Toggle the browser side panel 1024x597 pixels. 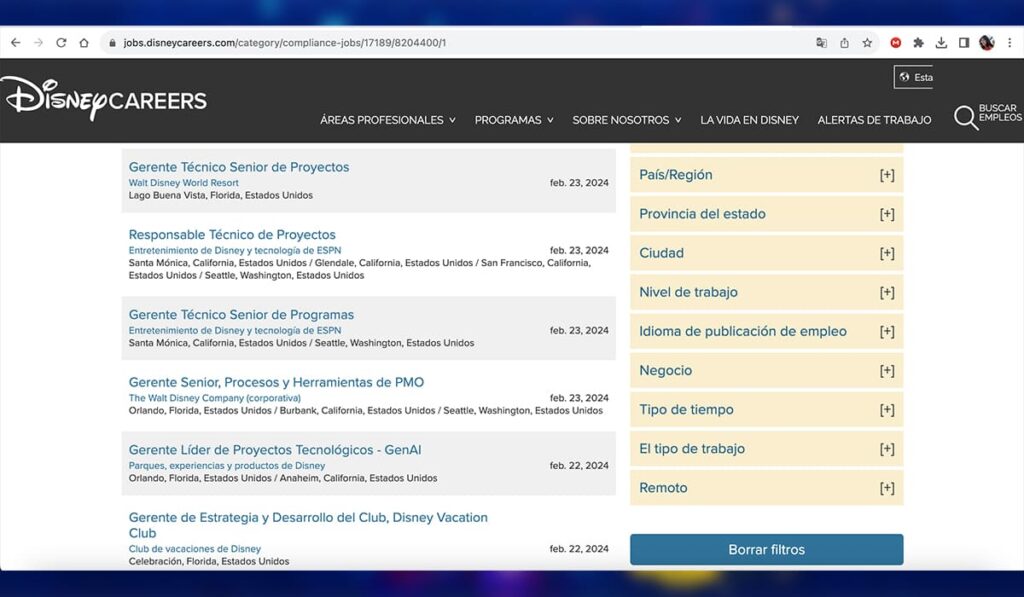(964, 42)
